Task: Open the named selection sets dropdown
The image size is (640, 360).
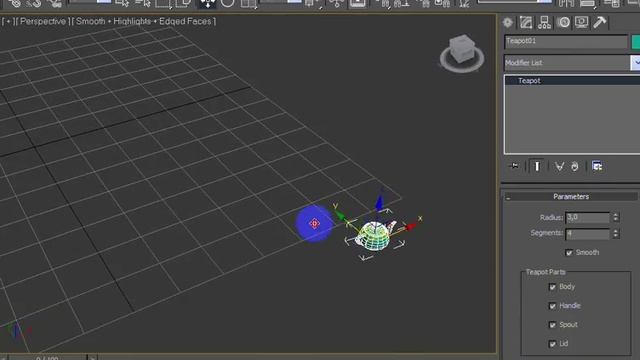Action: (x=515, y=2)
